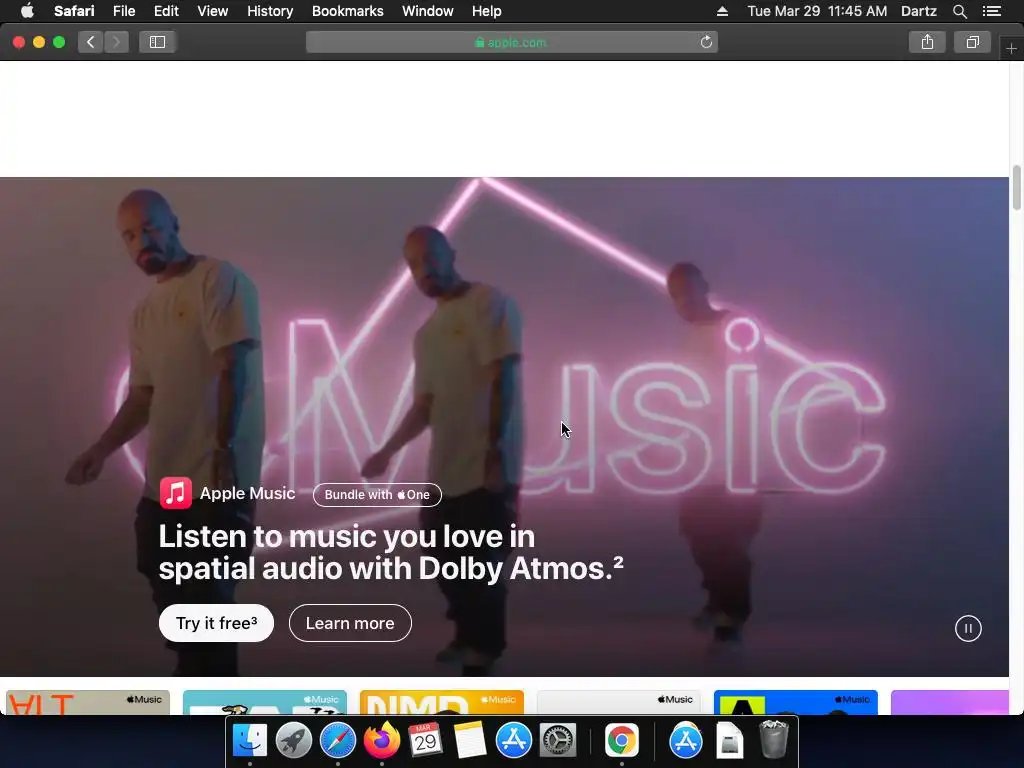1024x768 pixels.
Task: Show all tabs overview button
Action: click(972, 42)
